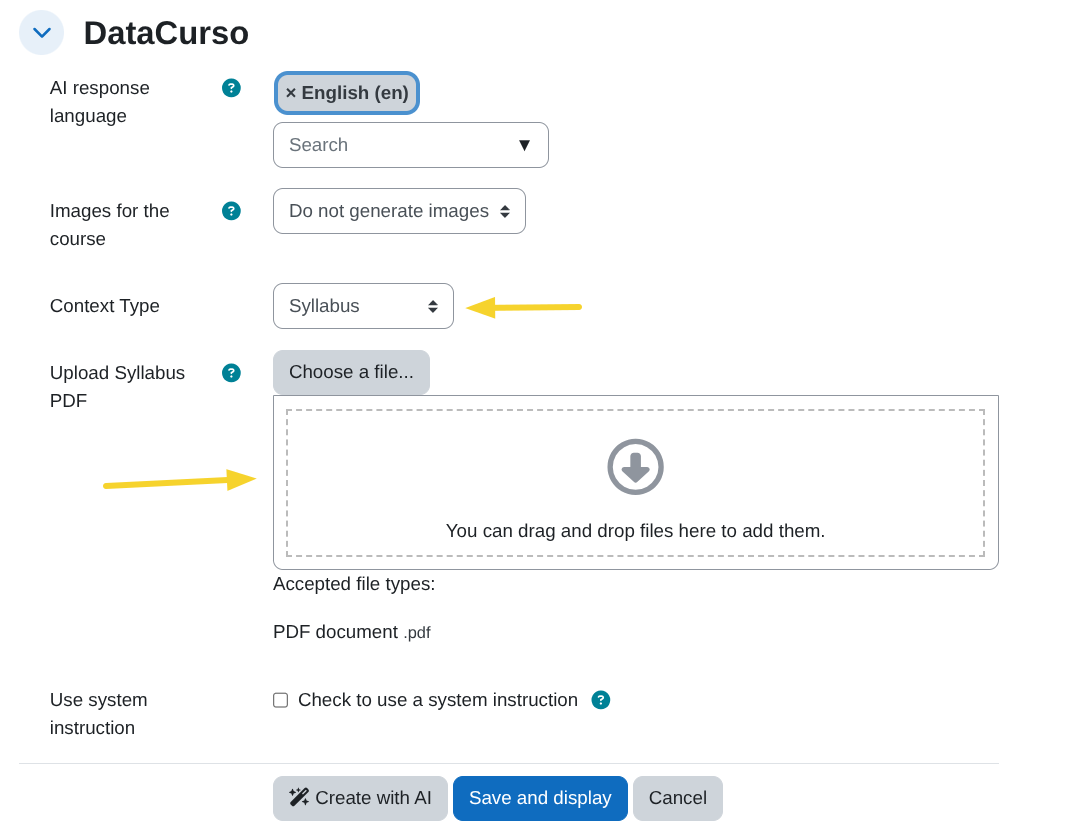Open the Context Type Syllabus dropdown

point(363,306)
